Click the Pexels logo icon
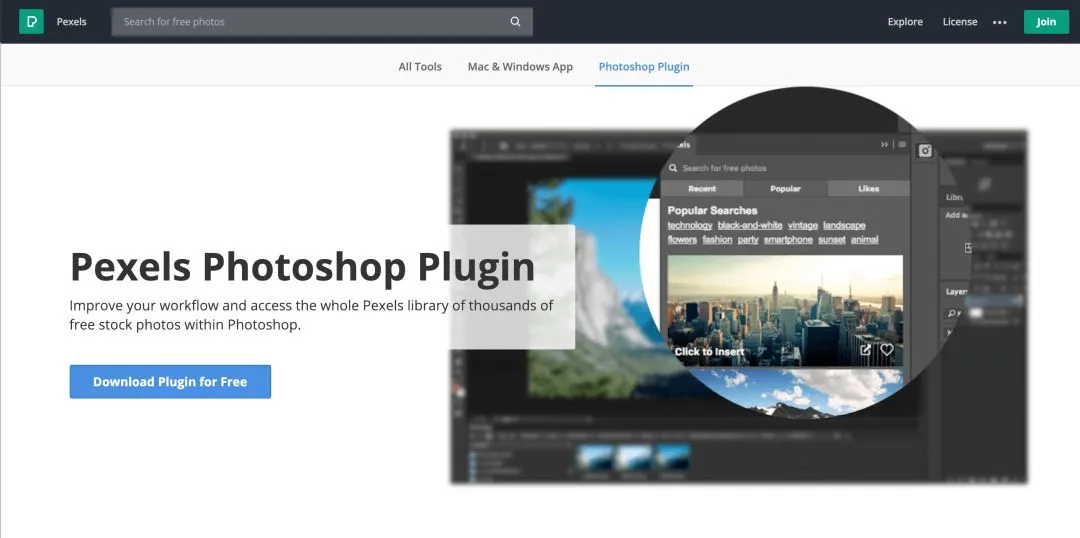 tap(31, 21)
